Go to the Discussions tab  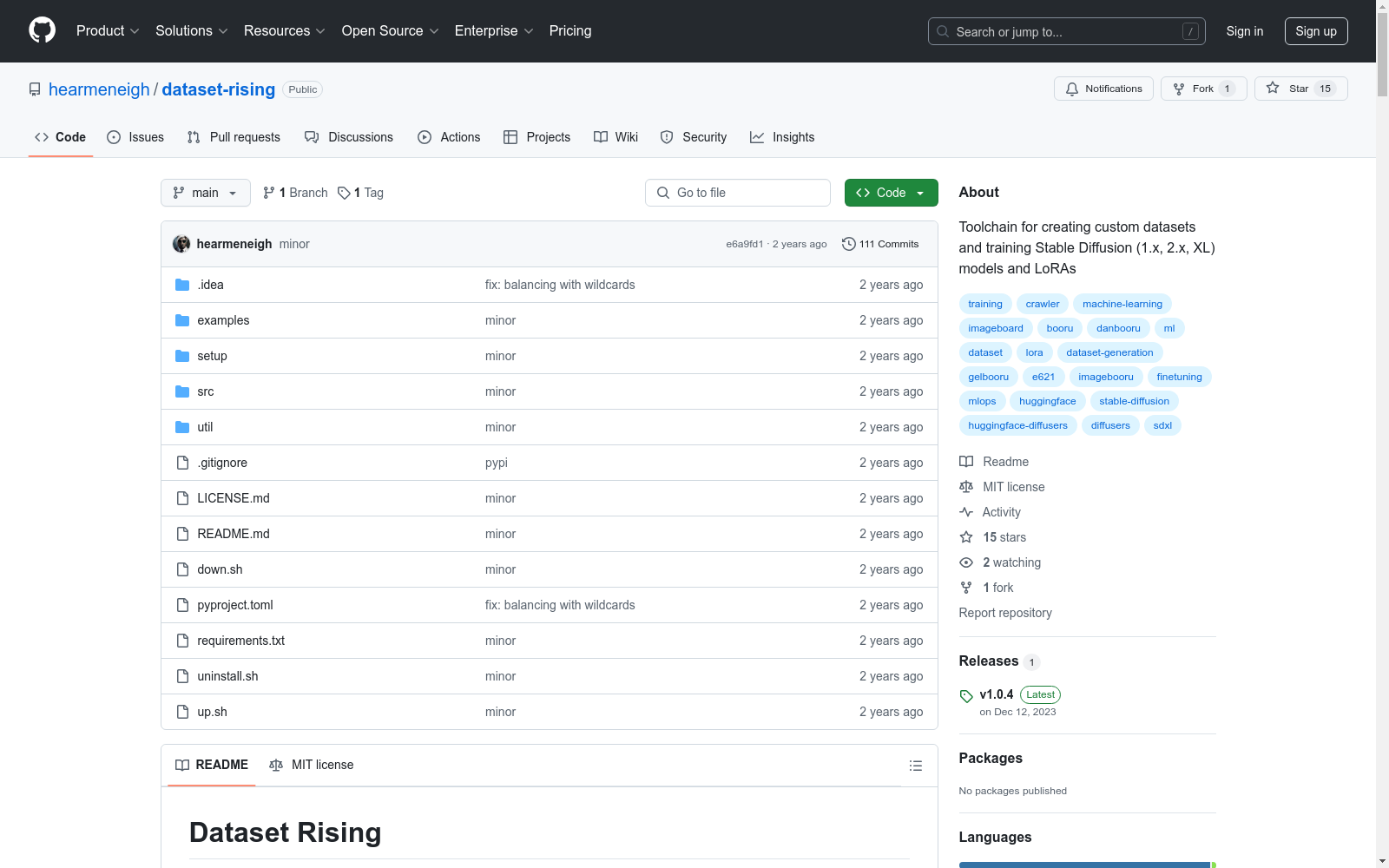click(x=349, y=137)
